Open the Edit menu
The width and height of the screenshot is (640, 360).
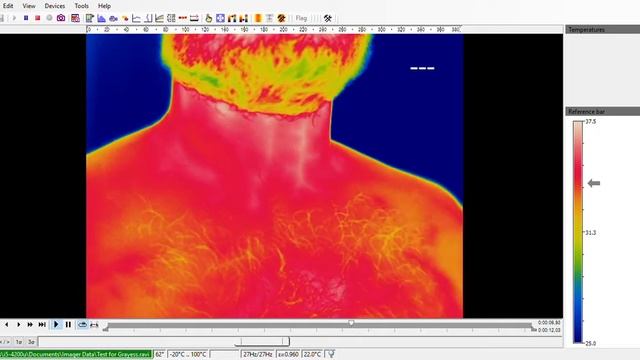pos(8,6)
